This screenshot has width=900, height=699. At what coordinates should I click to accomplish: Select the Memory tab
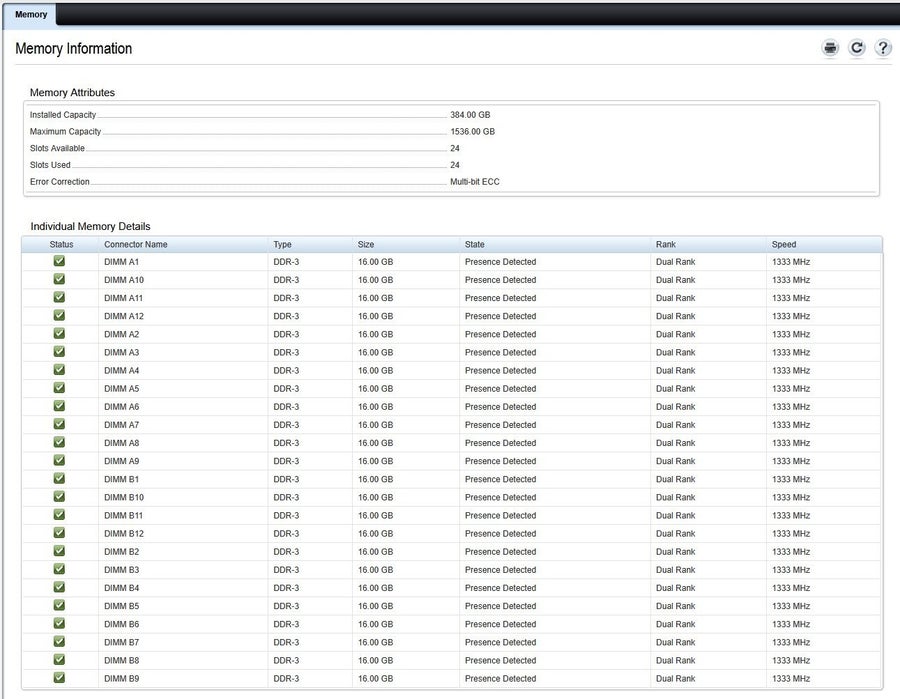pos(30,14)
